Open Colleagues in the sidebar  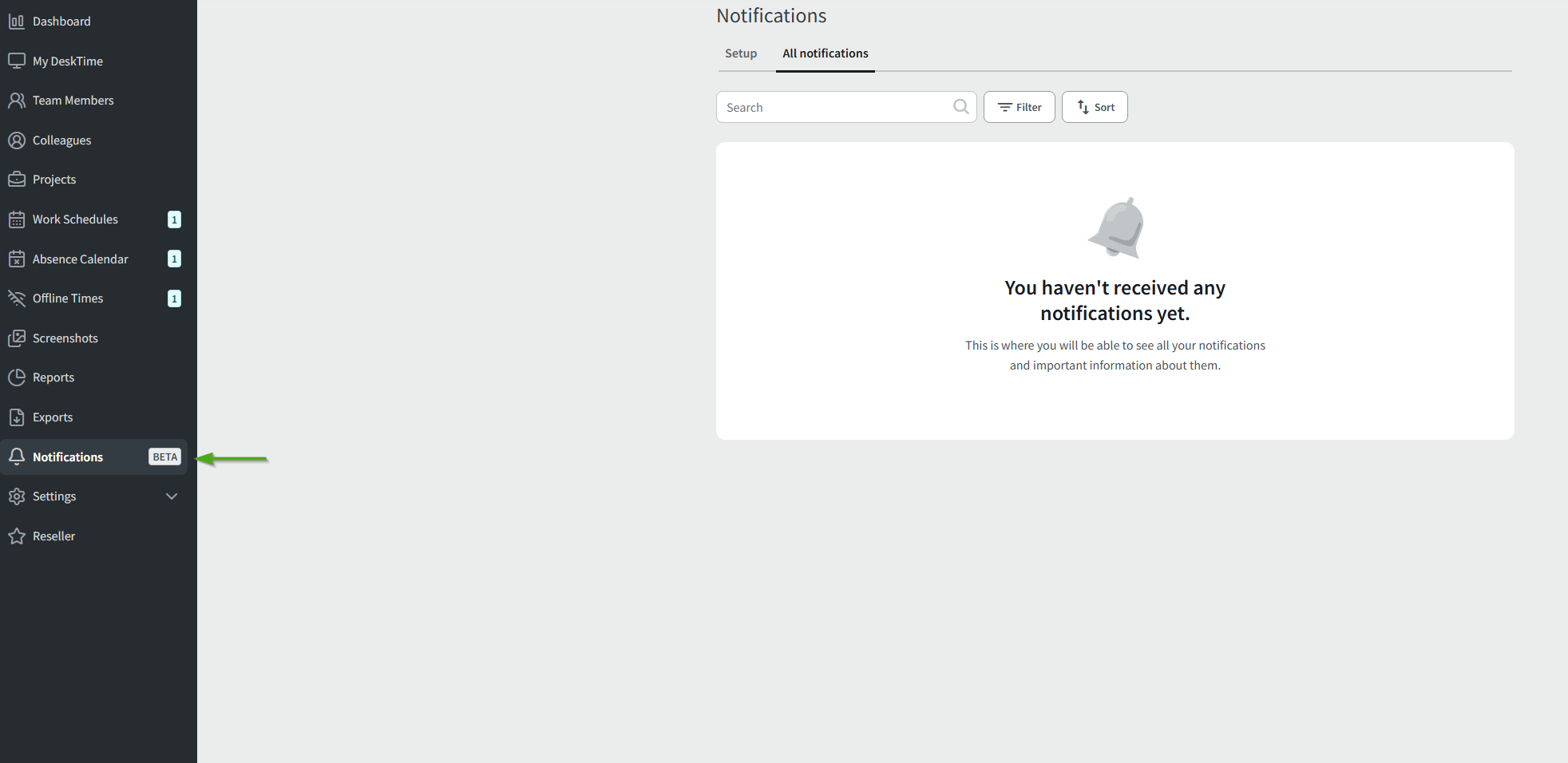[61, 140]
